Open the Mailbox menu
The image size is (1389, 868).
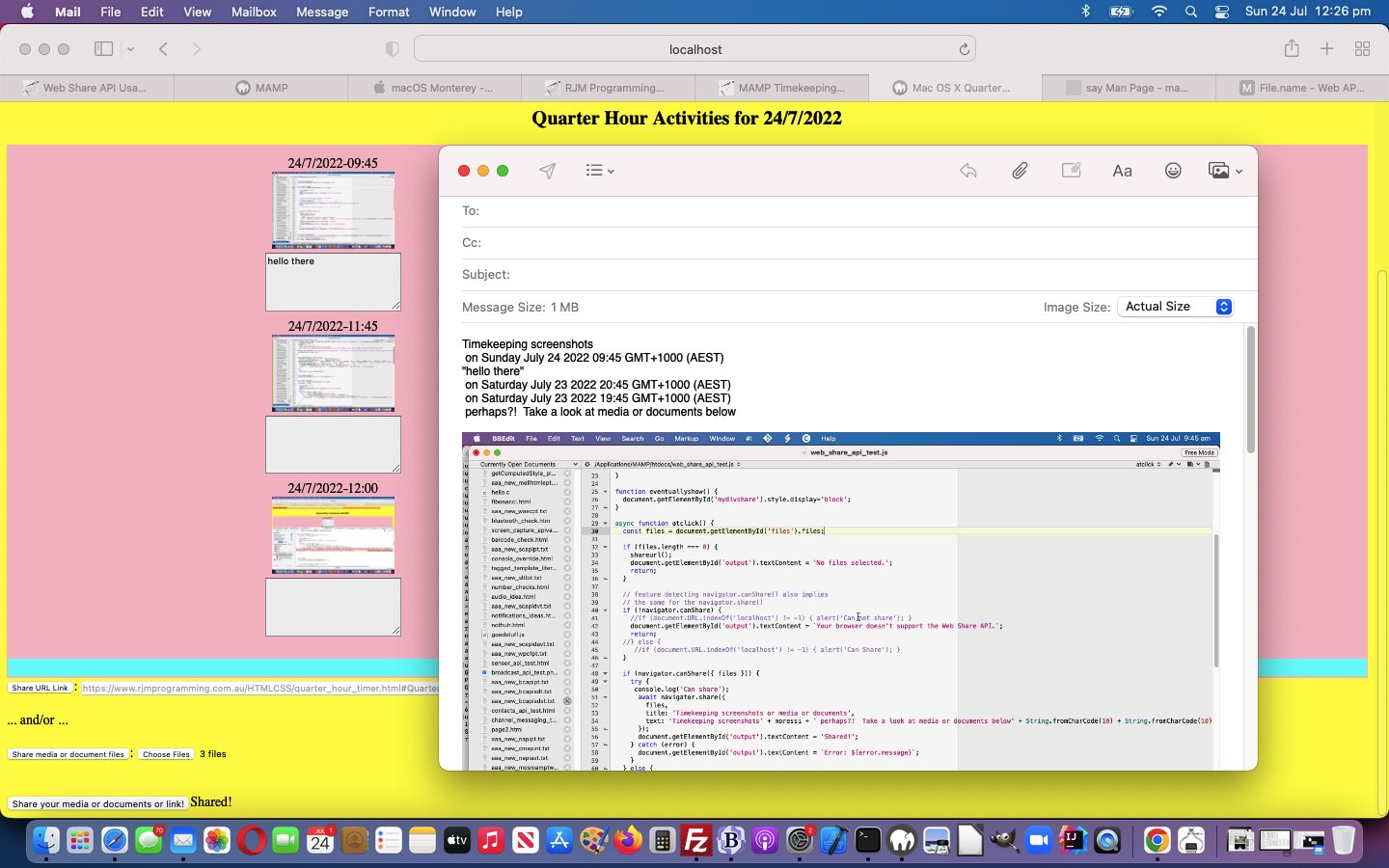[254, 12]
